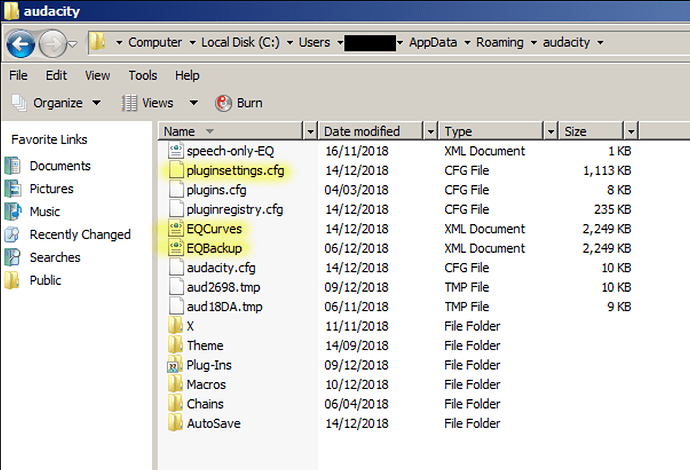The height and width of the screenshot is (470, 690).
Task: Open the File menu
Action: [18, 76]
